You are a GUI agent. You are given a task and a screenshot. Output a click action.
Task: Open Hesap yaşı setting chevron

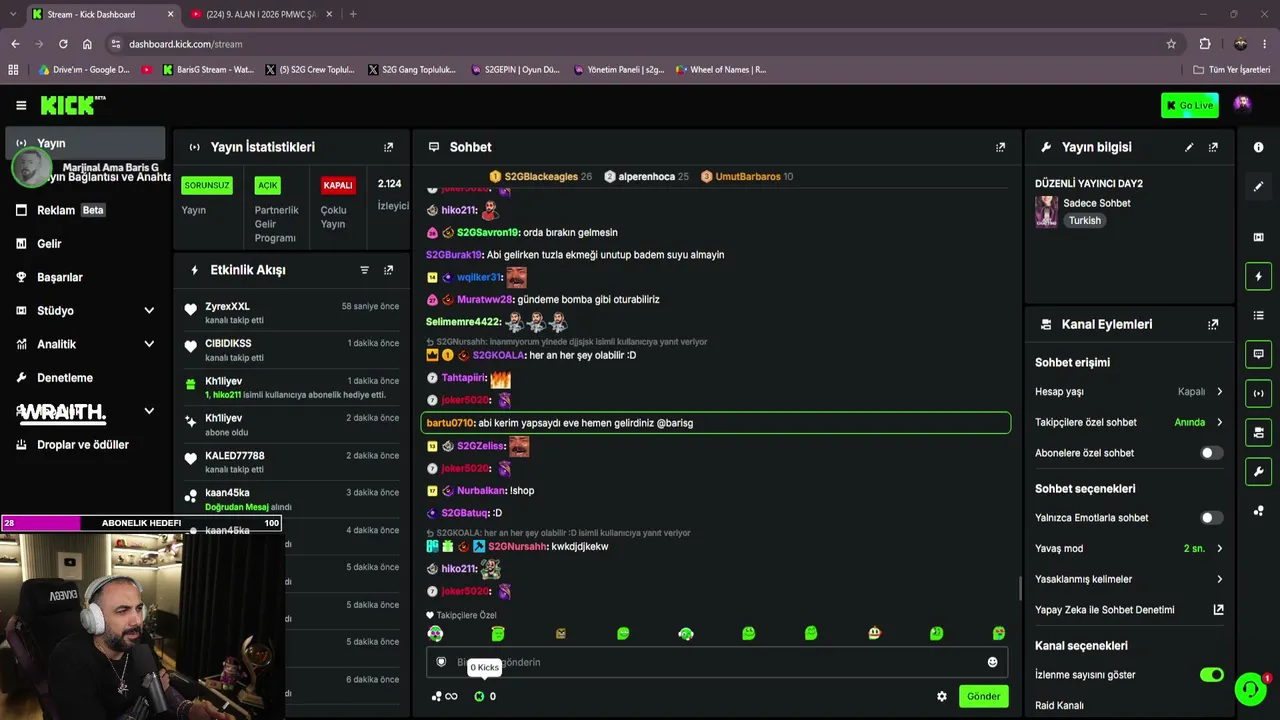coord(1219,392)
